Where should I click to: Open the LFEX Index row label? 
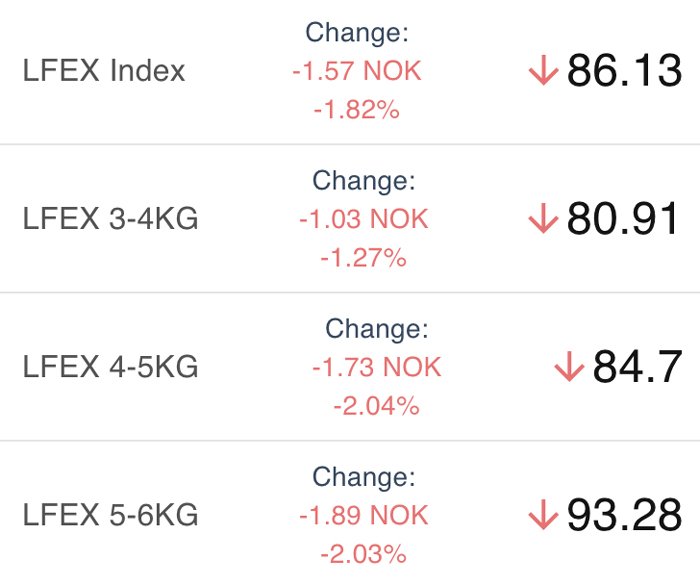[x=104, y=71]
